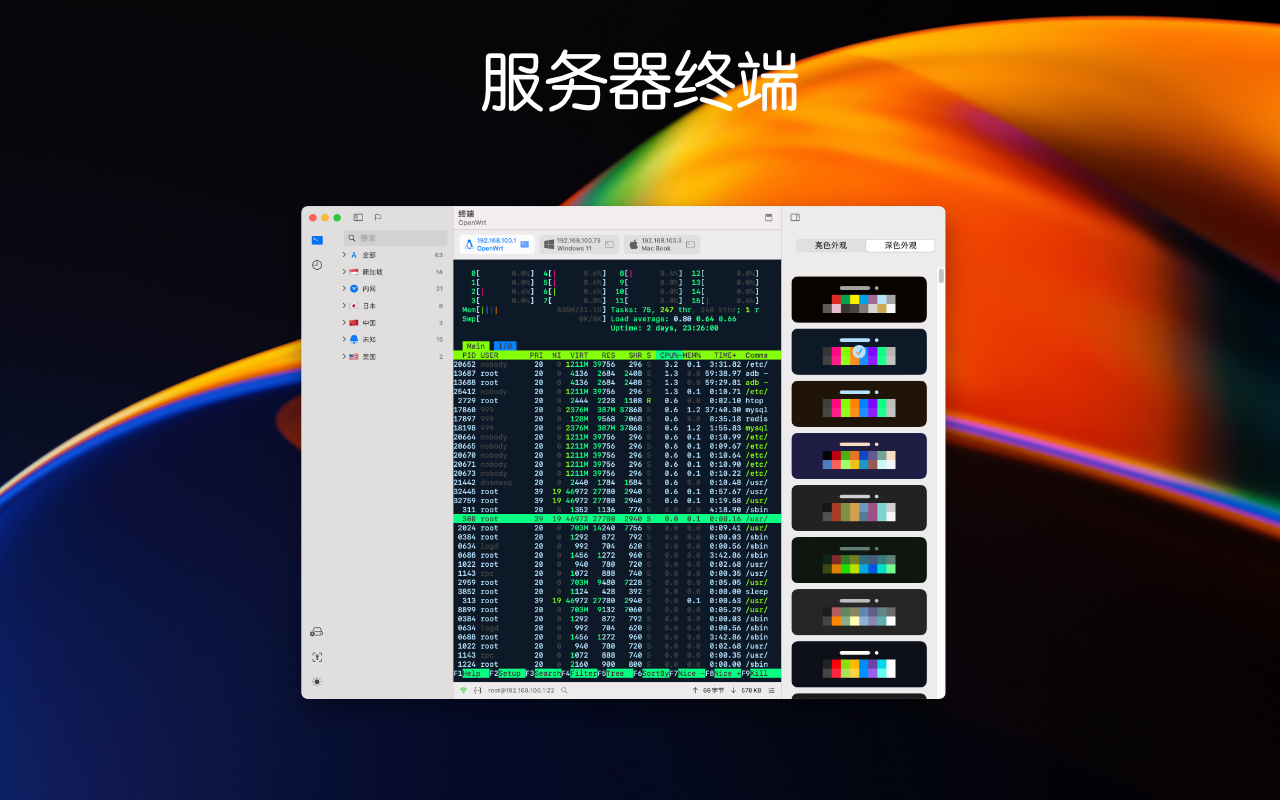Click the 未知 unknown group icon

click(x=354, y=339)
